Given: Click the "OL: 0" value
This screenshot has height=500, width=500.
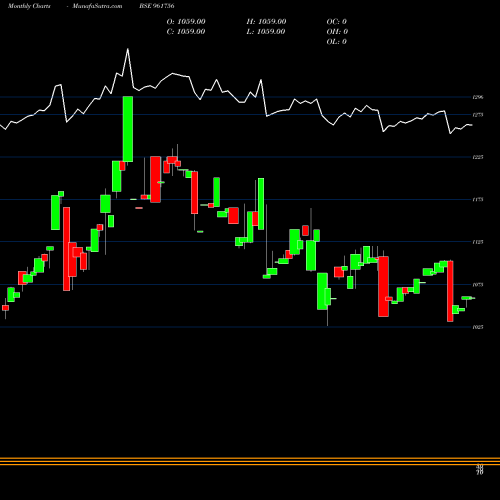Looking at the screenshot, I should point(337,42).
